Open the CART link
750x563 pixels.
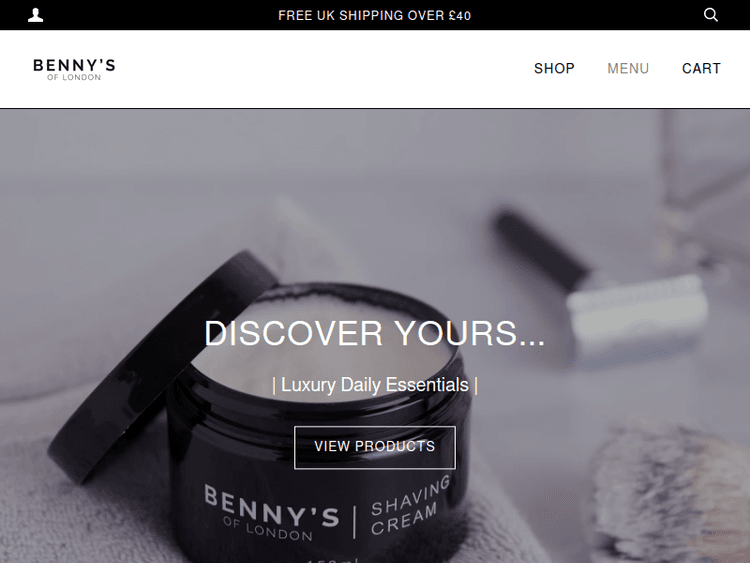click(x=701, y=68)
